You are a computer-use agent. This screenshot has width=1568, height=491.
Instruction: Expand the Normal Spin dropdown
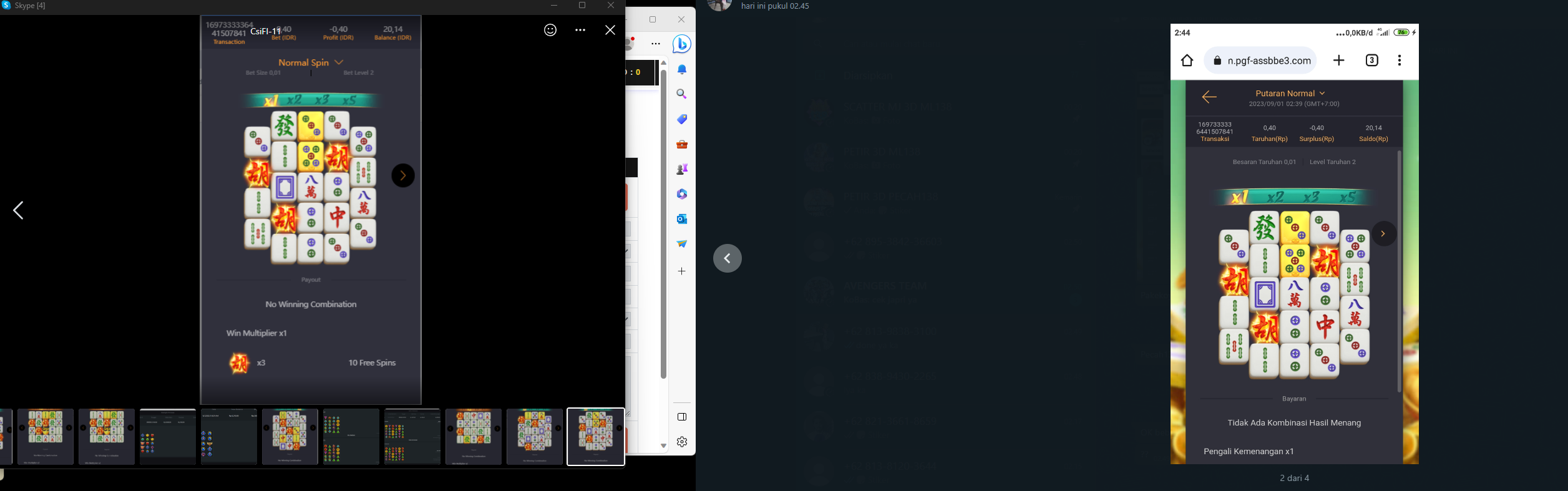tap(311, 62)
